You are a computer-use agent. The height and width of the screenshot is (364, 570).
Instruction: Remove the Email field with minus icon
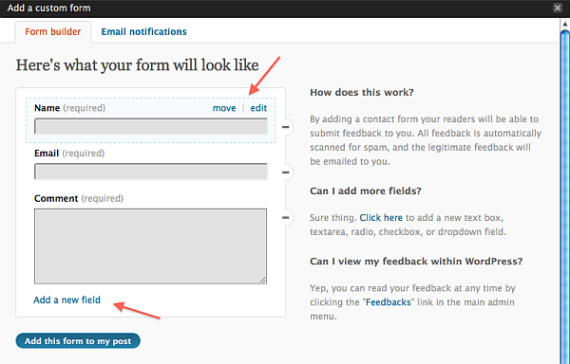pyautogui.click(x=286, y=172)
